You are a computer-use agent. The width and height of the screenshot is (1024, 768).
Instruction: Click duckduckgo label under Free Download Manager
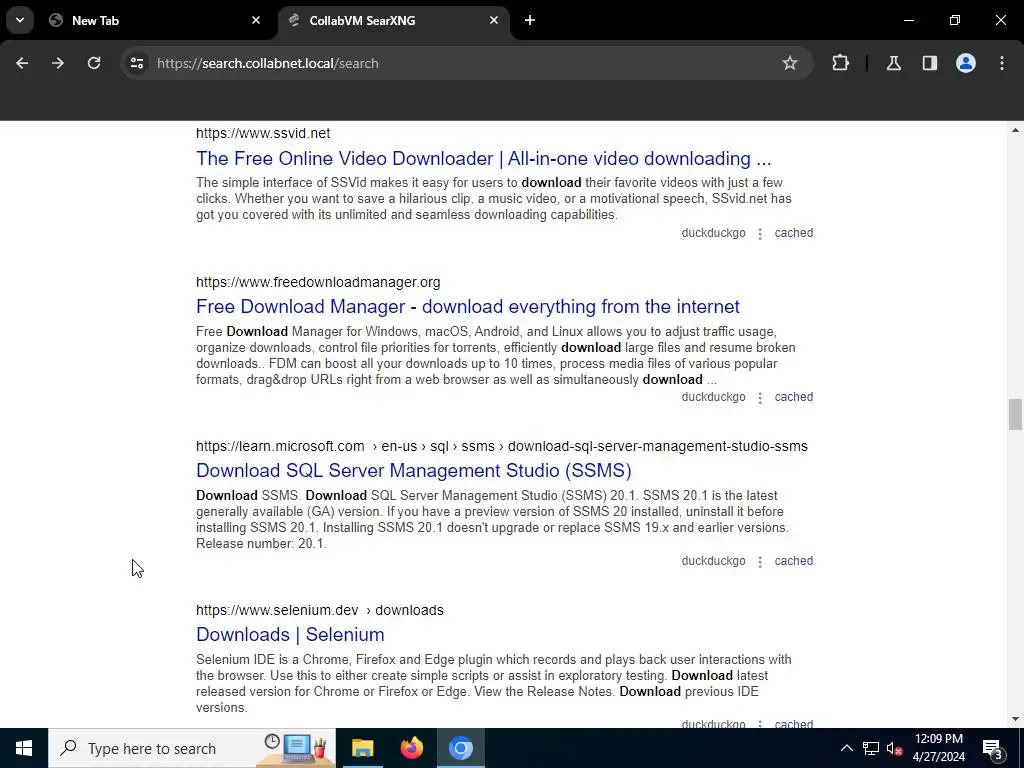(713, 397)
